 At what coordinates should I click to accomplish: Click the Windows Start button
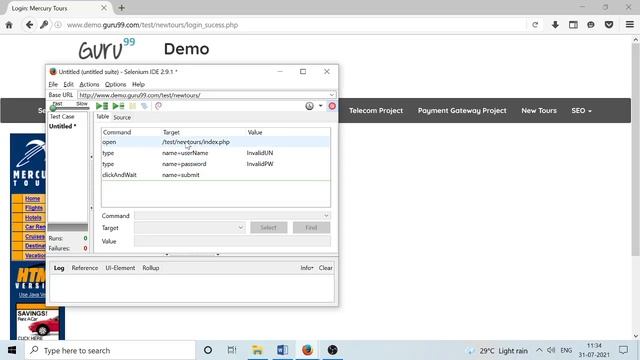click(12, 350)
